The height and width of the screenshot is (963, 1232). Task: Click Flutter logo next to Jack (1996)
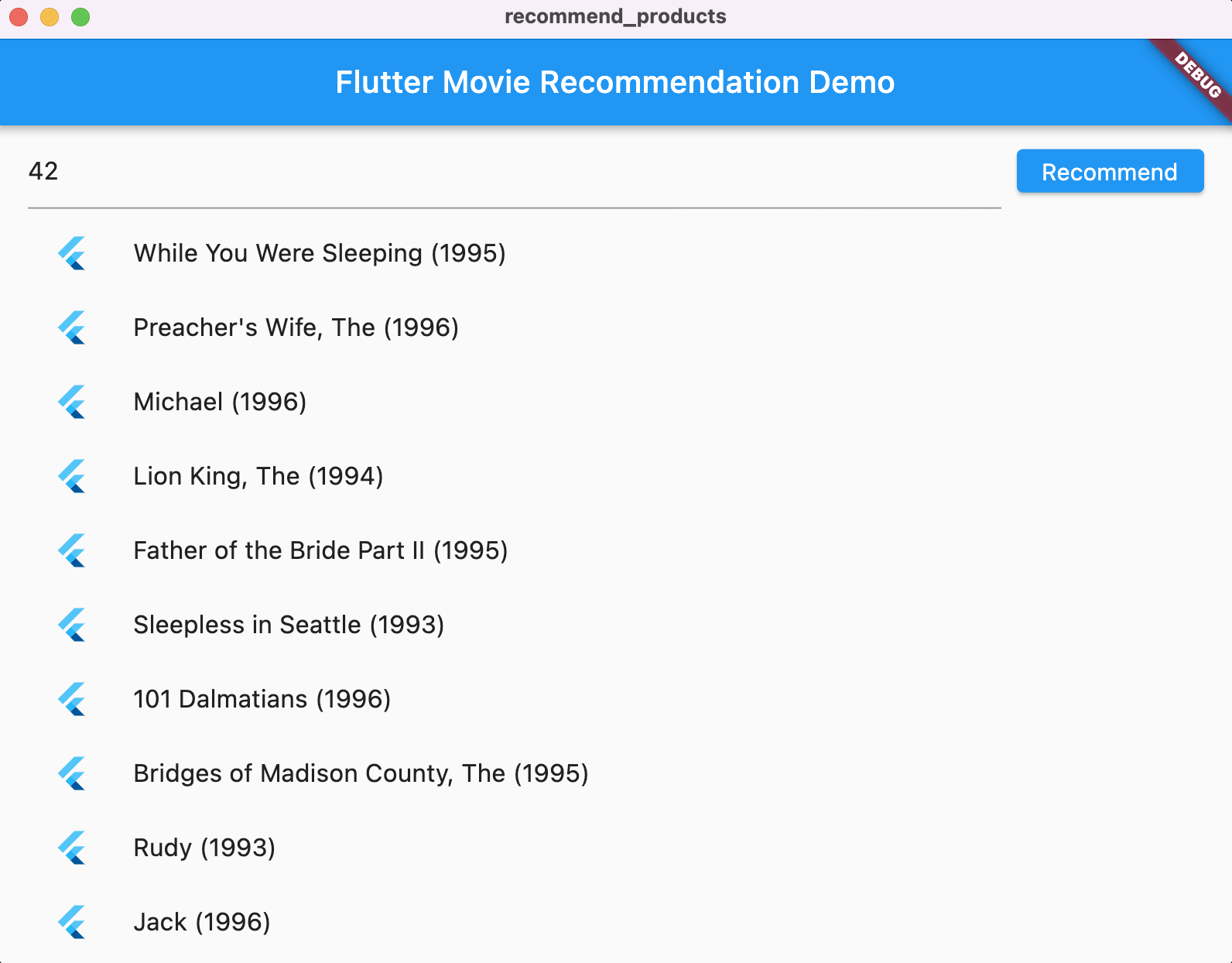72,922
